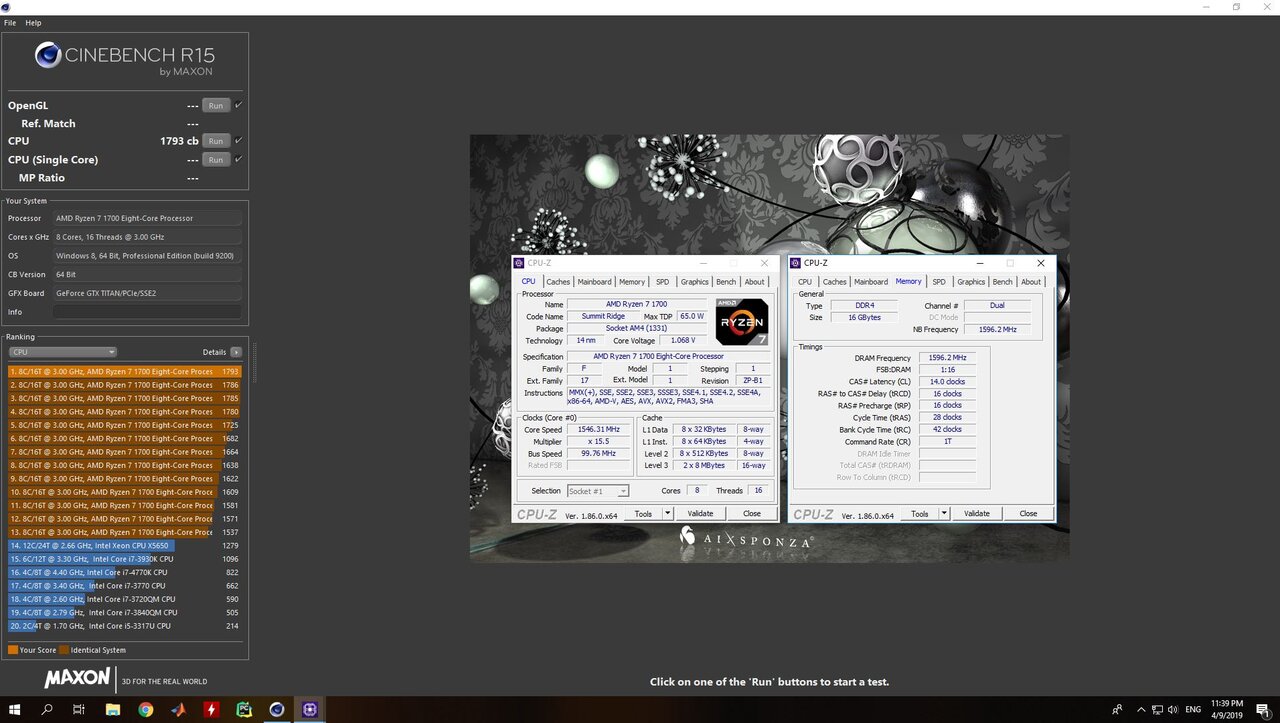Toggle the CPU (Single Core) test checkmark
This screenshot has height=723, width=1280.
pyautogui.click(x=238, y=159)
